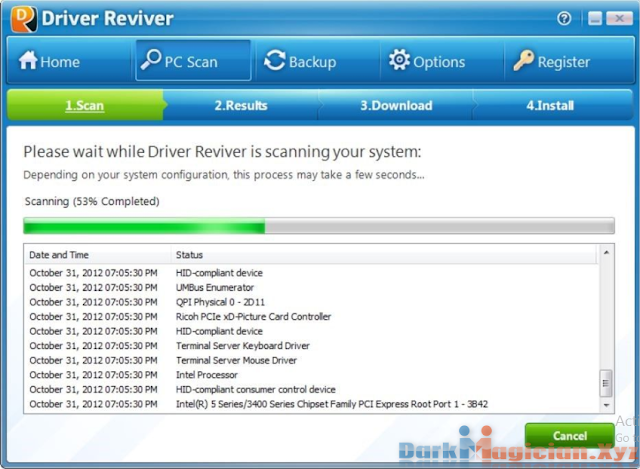Select Terminal Server Mouse Driver row
The height and width of the screenshot is (469, 640).
point(311,360)
